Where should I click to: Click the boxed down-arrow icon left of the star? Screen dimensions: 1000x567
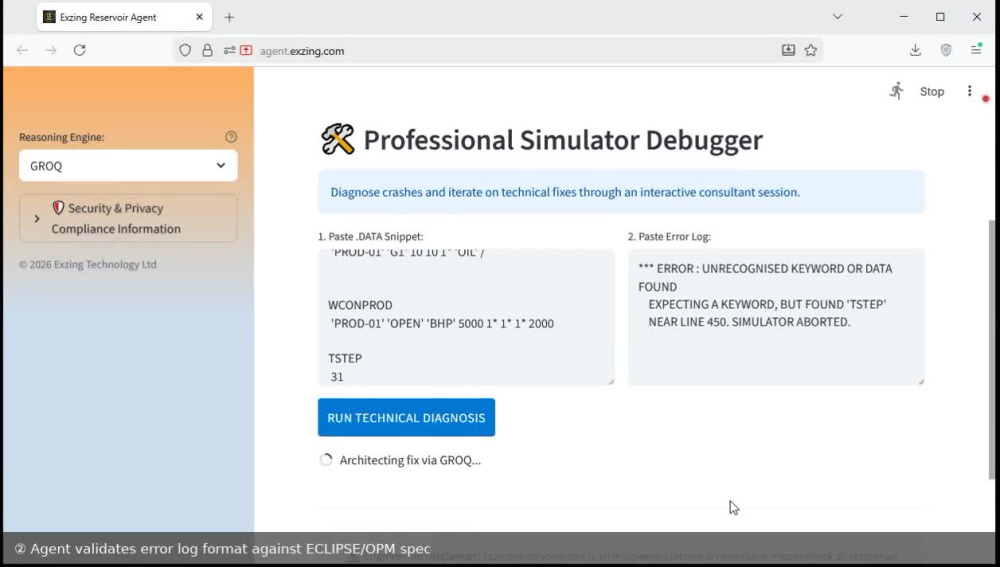click(x=788, y=50)
